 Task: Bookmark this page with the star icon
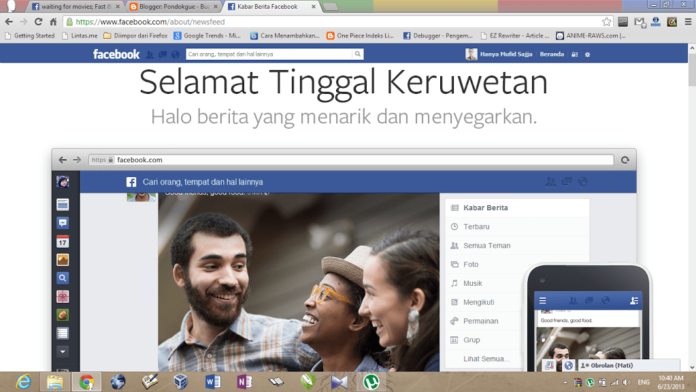tap(606, 22)
